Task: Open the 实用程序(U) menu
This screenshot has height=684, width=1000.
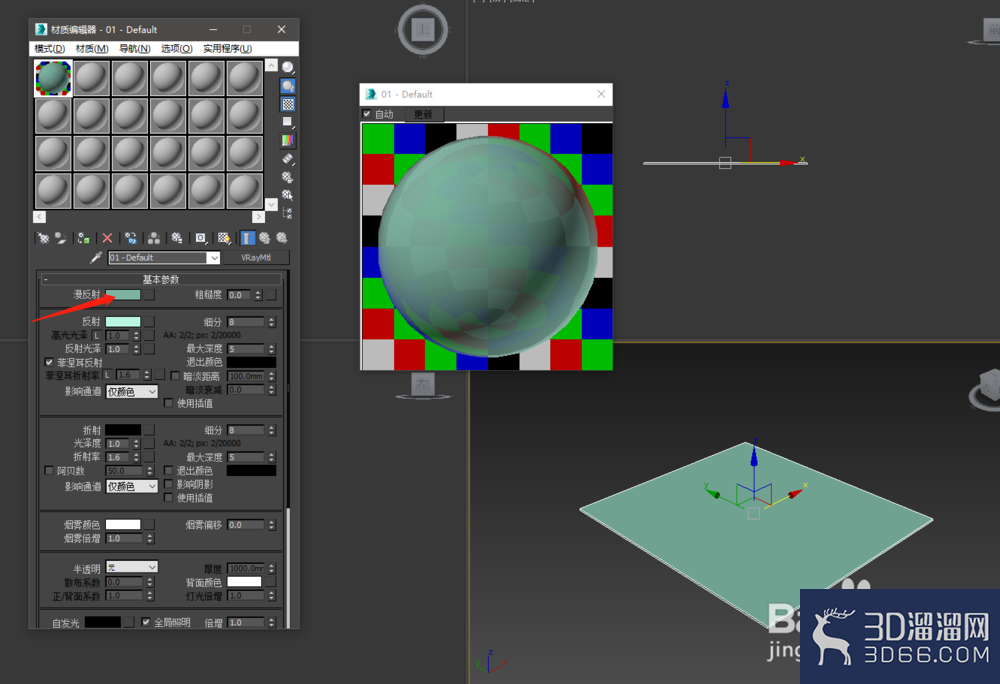Action: [x=228, y=48]
